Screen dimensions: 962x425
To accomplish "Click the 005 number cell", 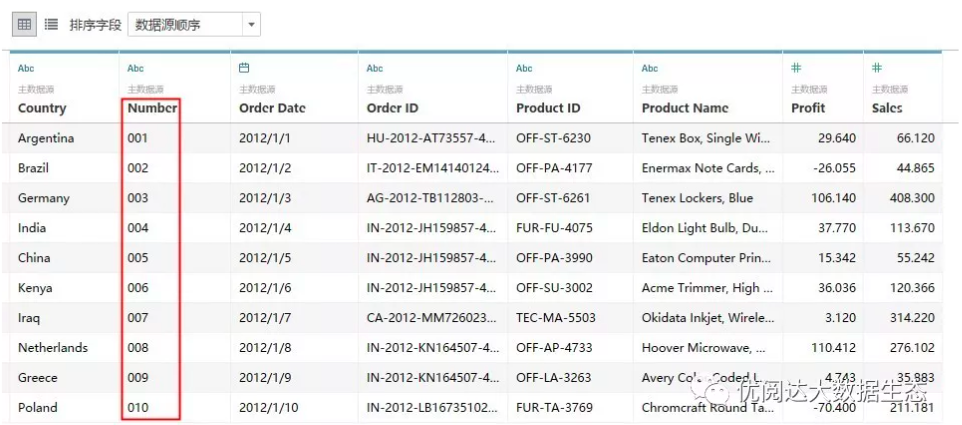I will 138,258.
